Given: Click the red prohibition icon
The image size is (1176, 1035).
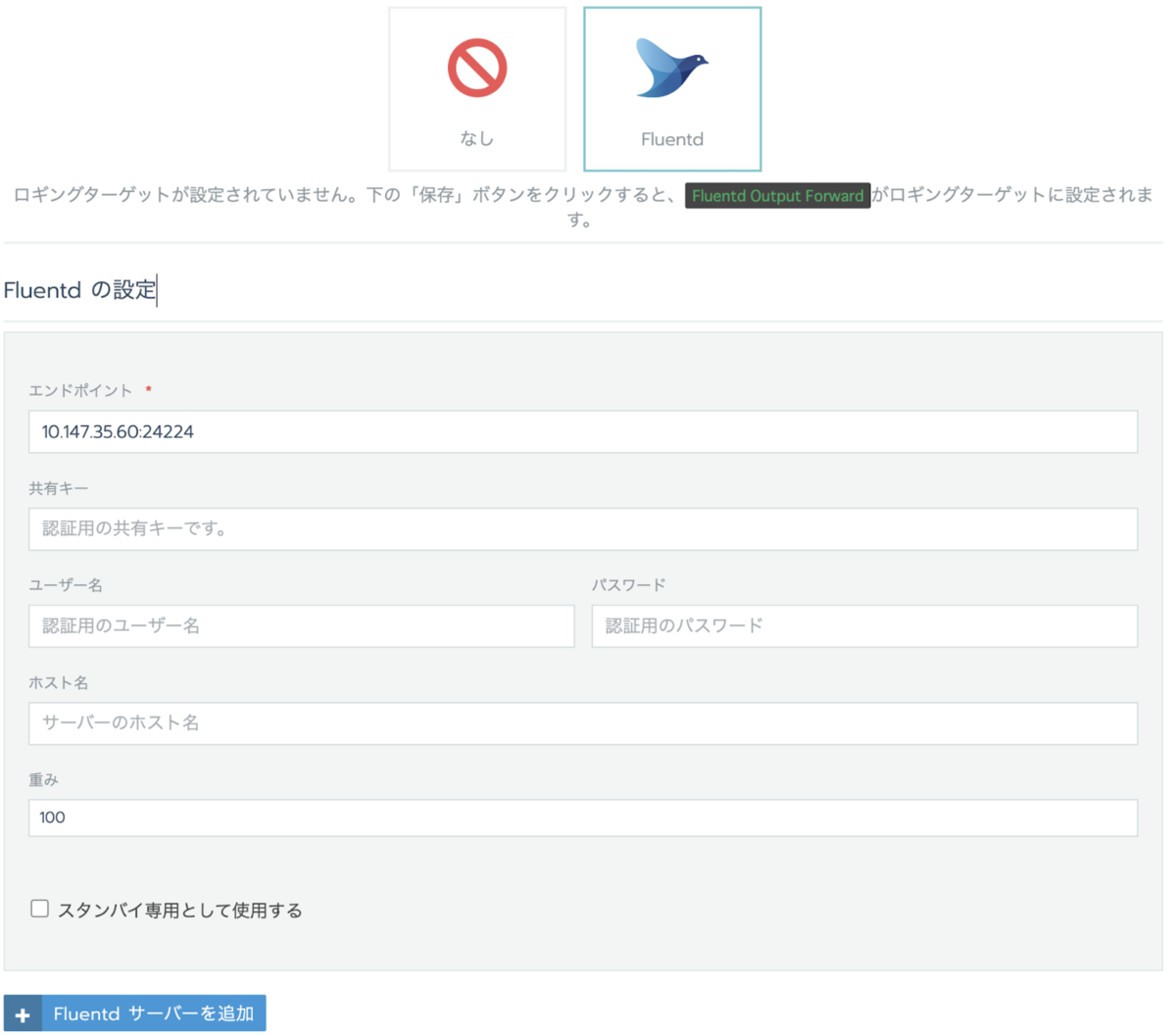Looking at the screenshot, I should [x=477, y=69].
